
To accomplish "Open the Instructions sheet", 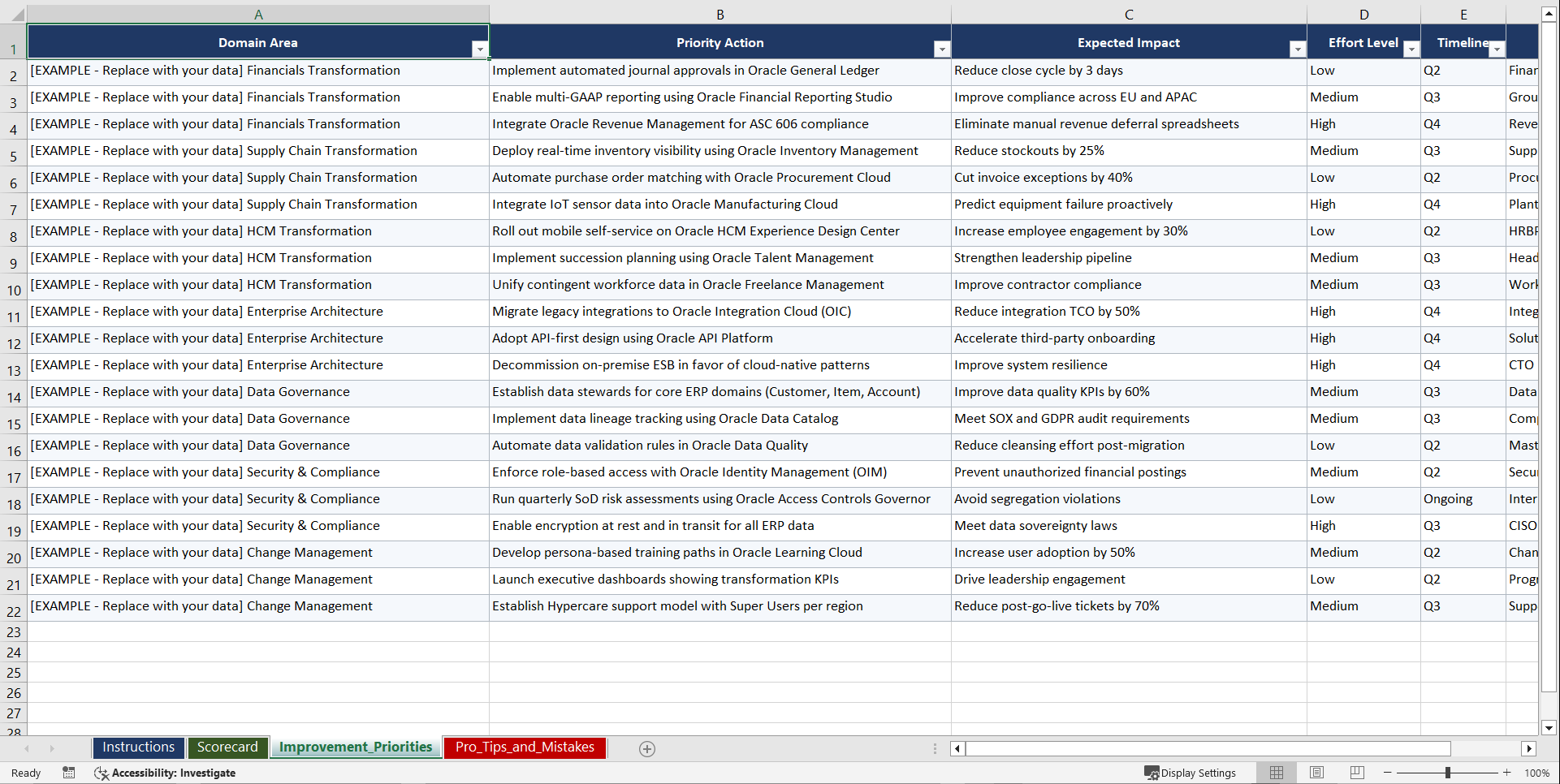I will point(138,747).
